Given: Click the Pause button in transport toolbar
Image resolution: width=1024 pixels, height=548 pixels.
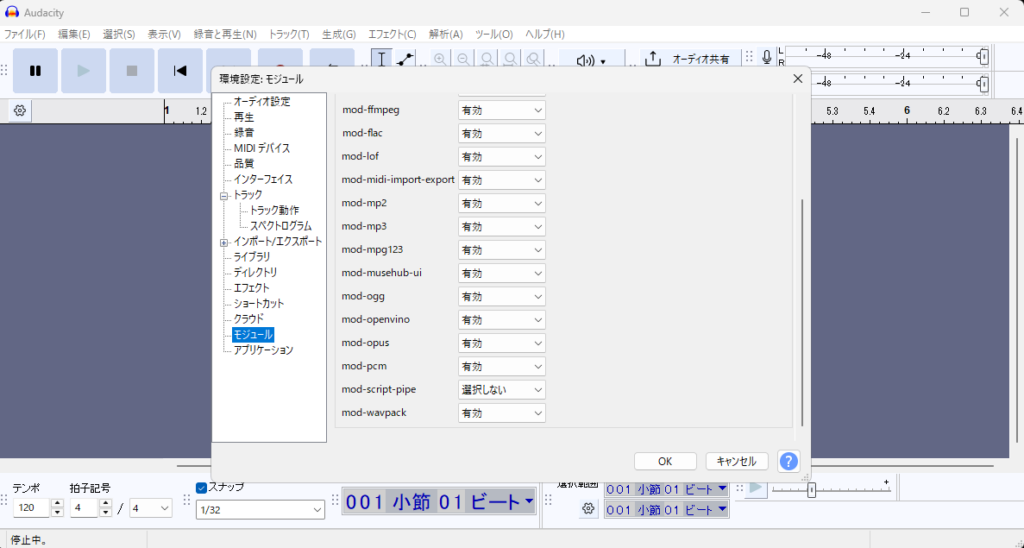Looking at the screenshot, I should (x=36, y=70).
